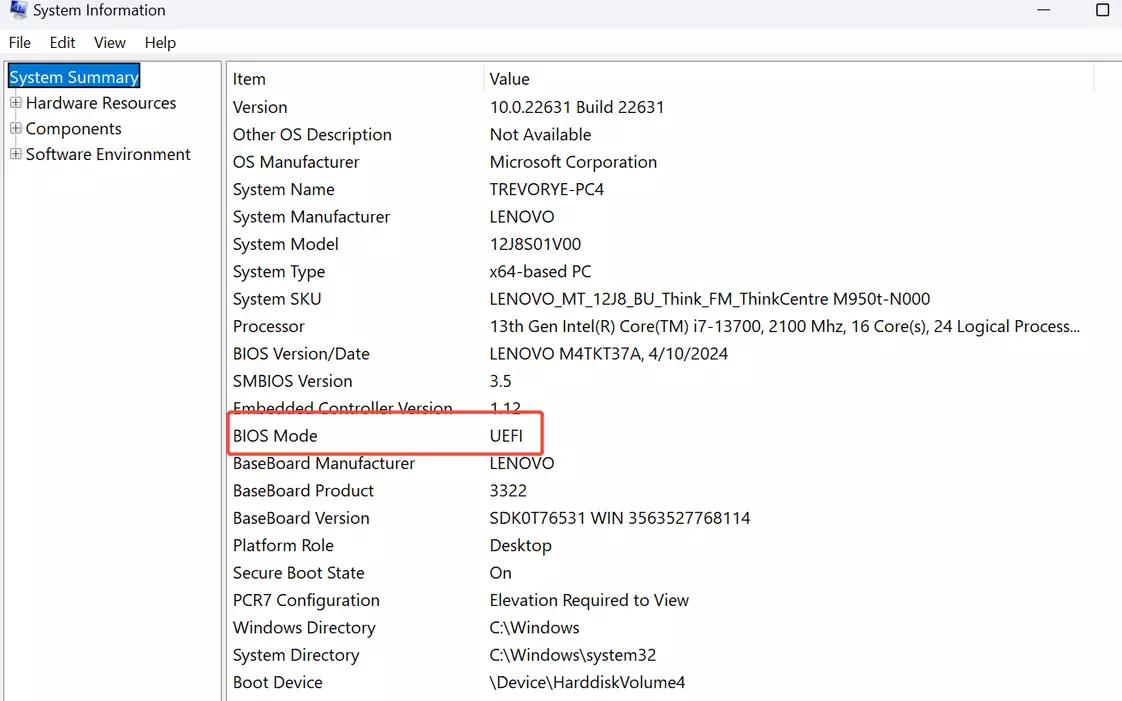Expand the Hardware Resources tree node
1122x701 pixels.
[15, 103]
